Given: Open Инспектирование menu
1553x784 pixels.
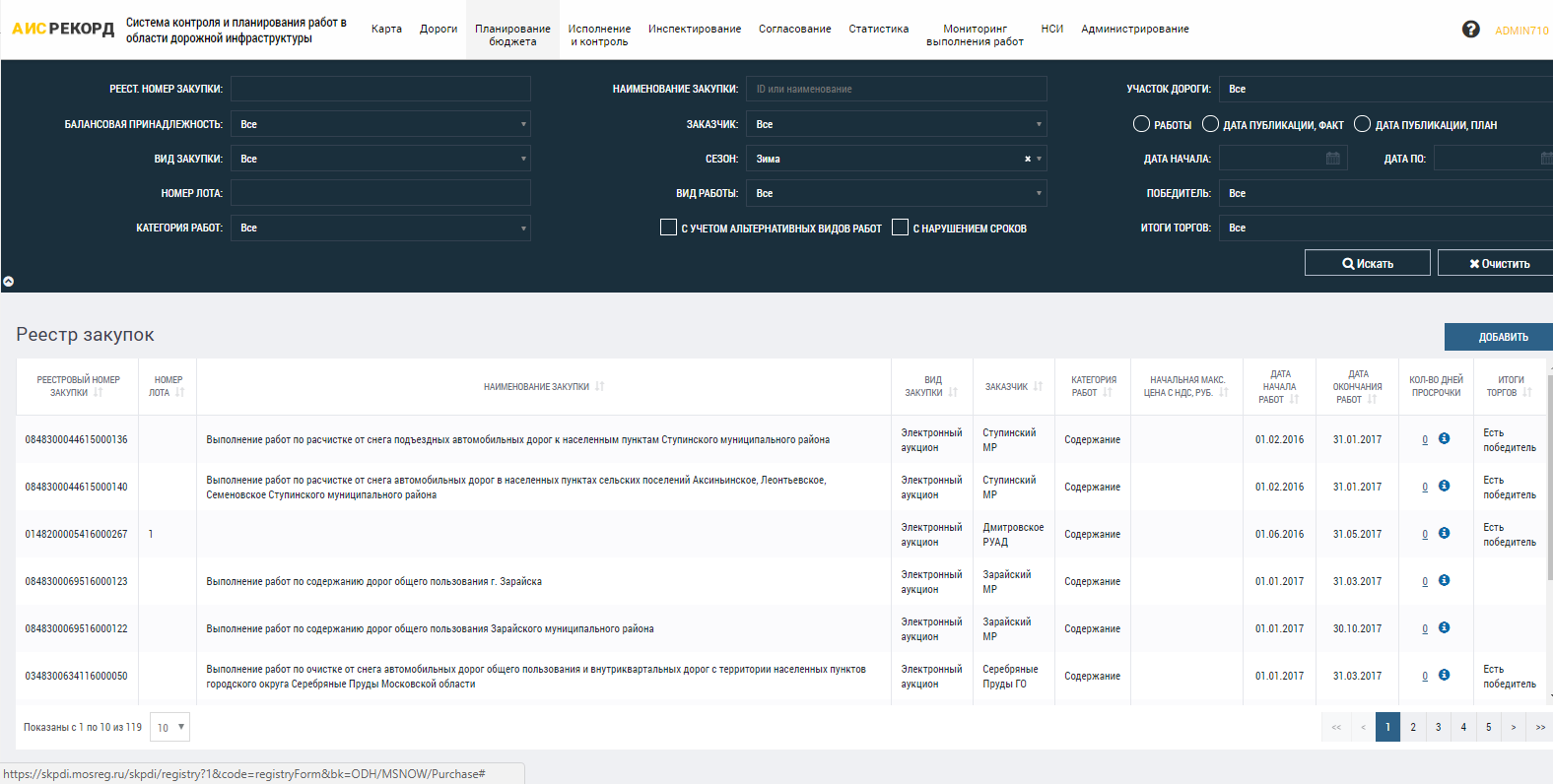Looking at the screenshot, I should (x=695, y=29).
